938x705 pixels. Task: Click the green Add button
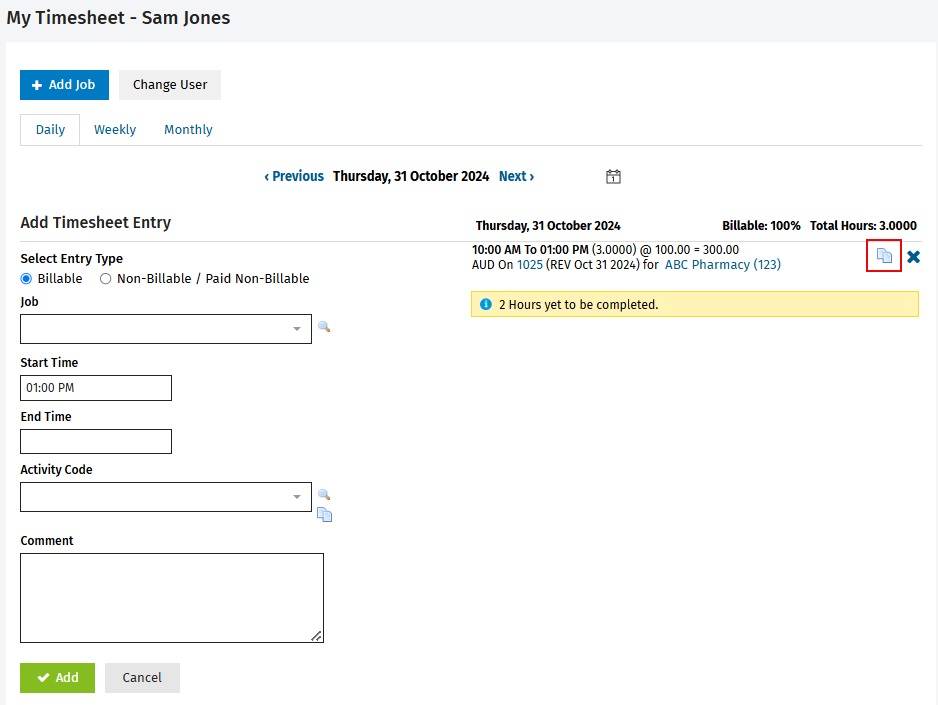pyautogui.click(x=57, y=677)
